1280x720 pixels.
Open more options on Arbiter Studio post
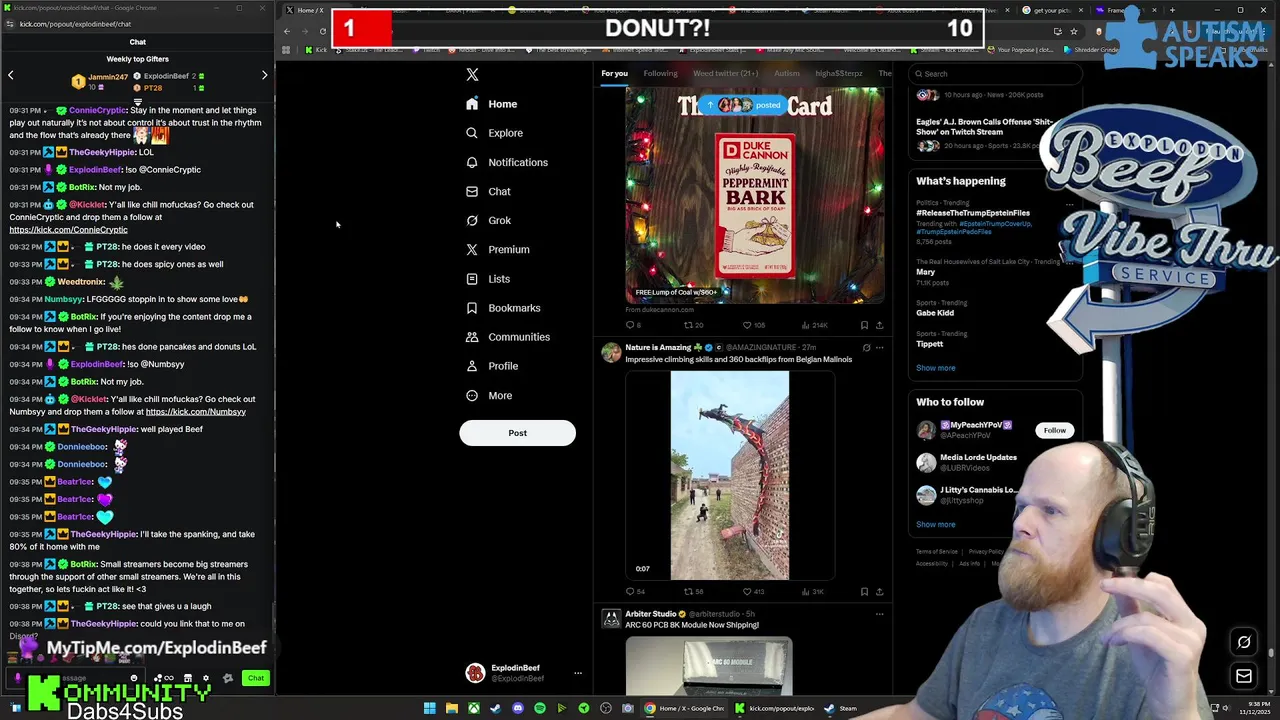tap(879, 614)
